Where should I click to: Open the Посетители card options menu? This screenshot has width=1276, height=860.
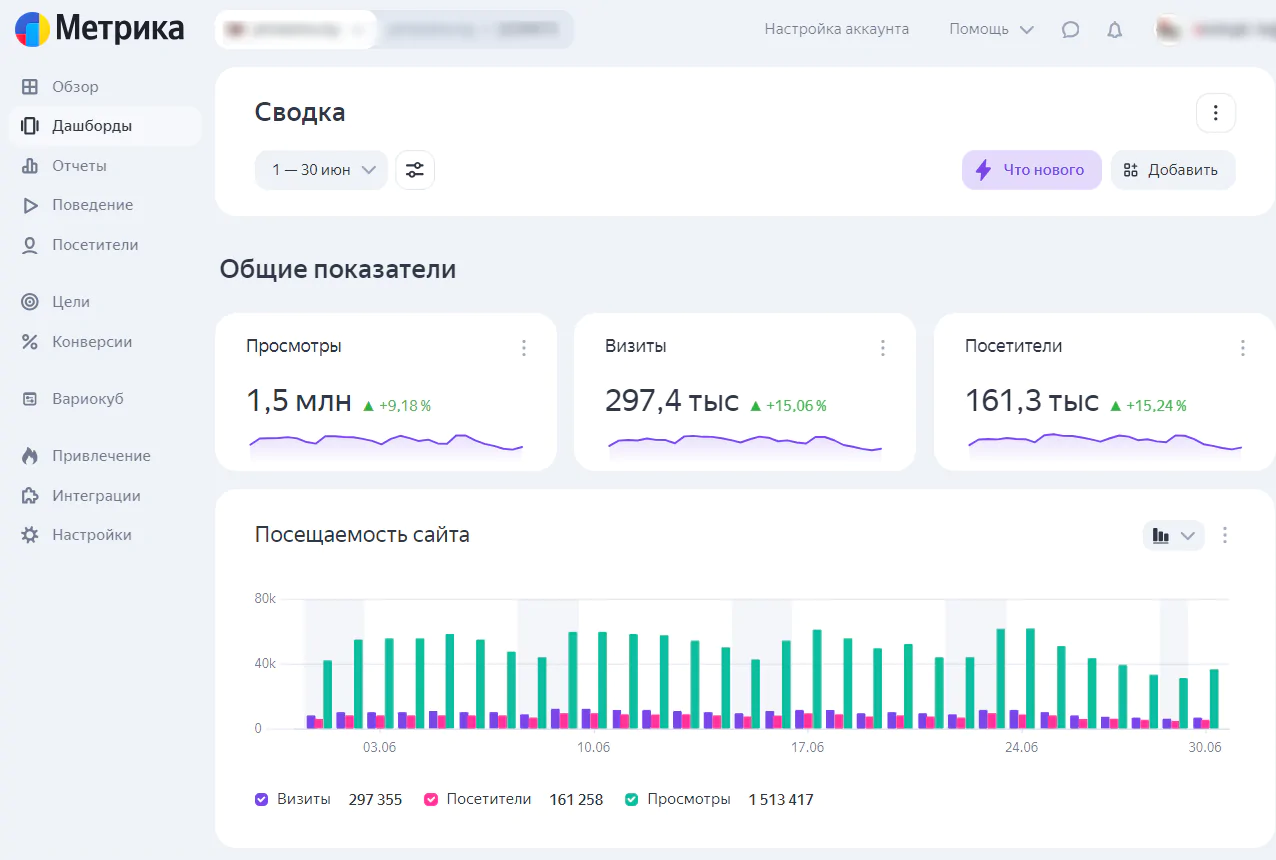point(1243,348)
